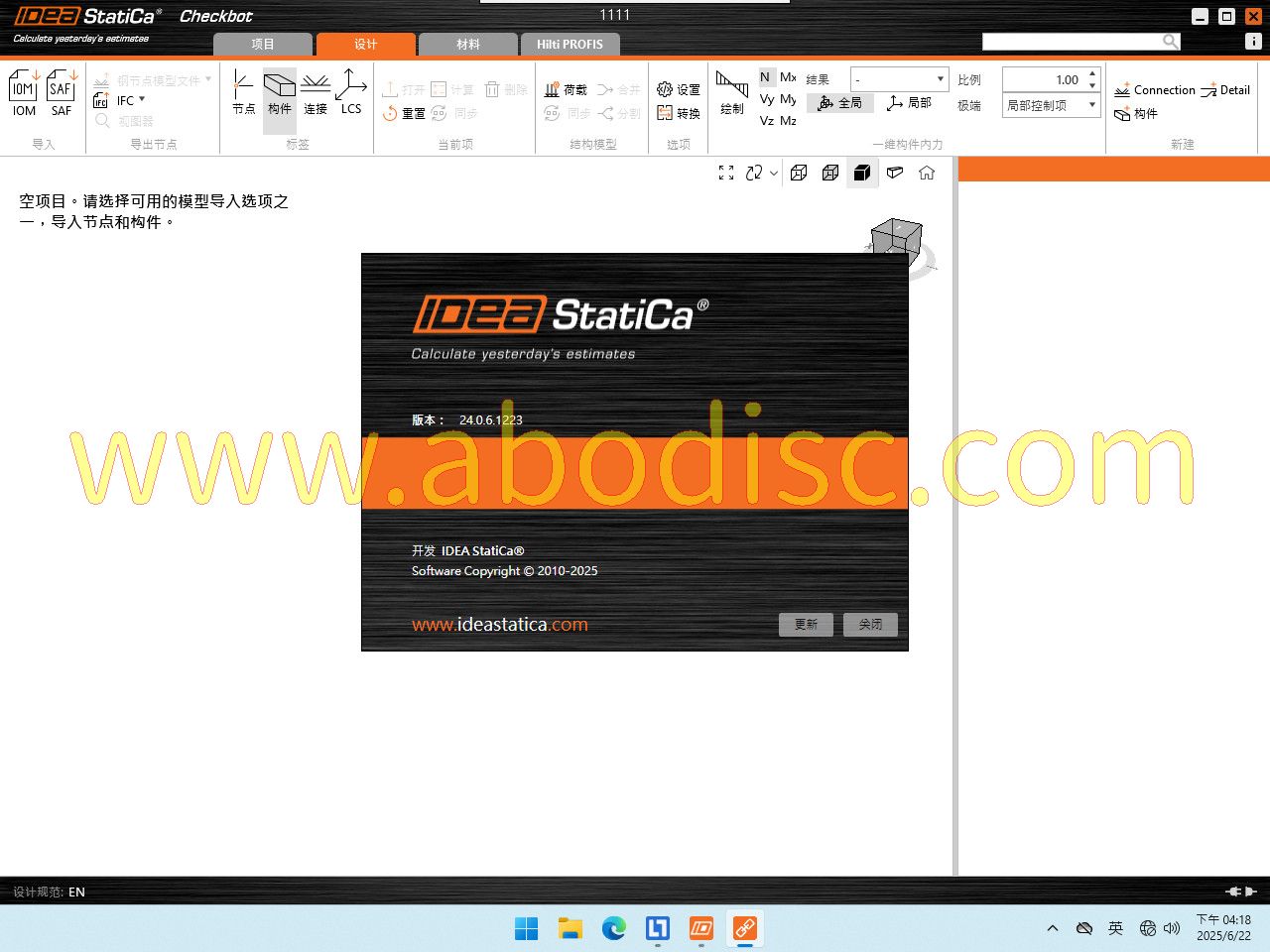
Task: Open the 材料 ribbon tab
Action: [468, 45]
